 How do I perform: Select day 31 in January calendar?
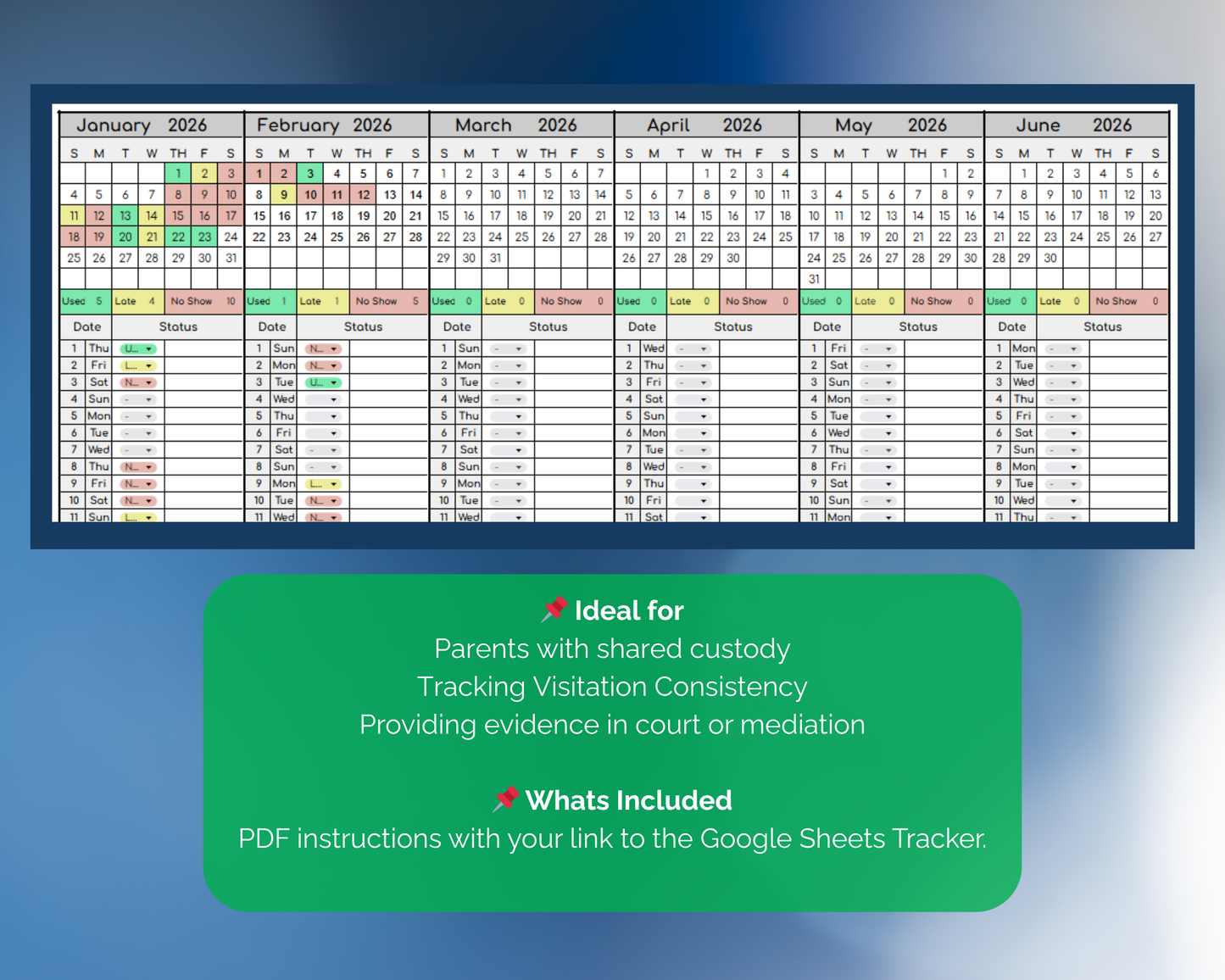coord(231,259)
